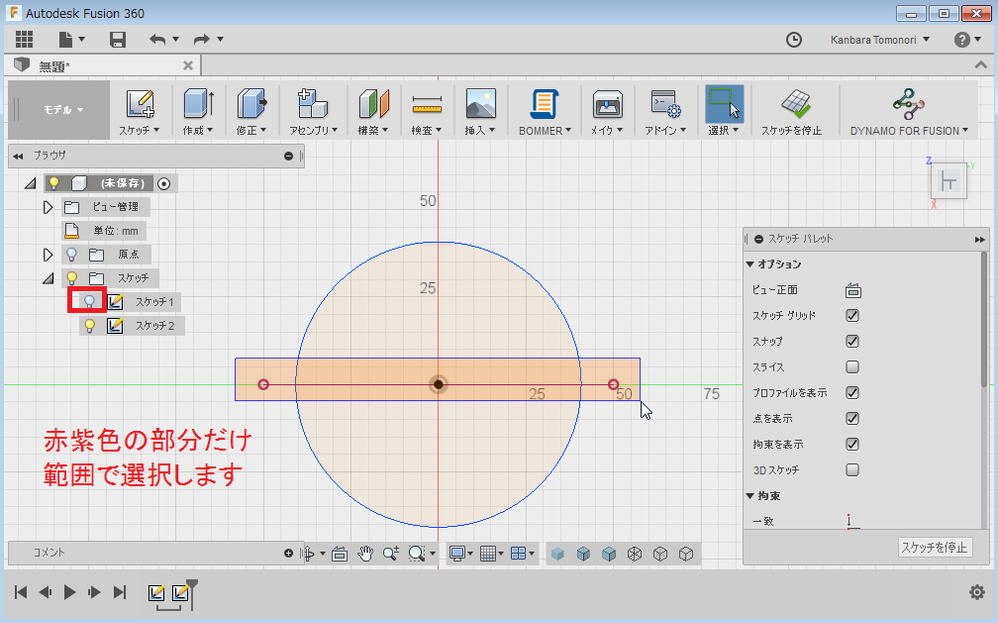
Task: Toggle Show Profile (プロファイルを表示) checkbox
Action: tap(852, 393)
